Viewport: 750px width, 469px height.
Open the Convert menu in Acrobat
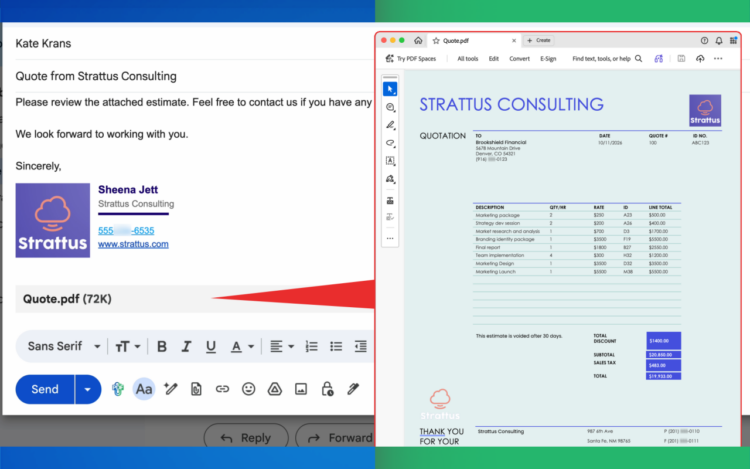pyautogui.click(x=519, y=59)
